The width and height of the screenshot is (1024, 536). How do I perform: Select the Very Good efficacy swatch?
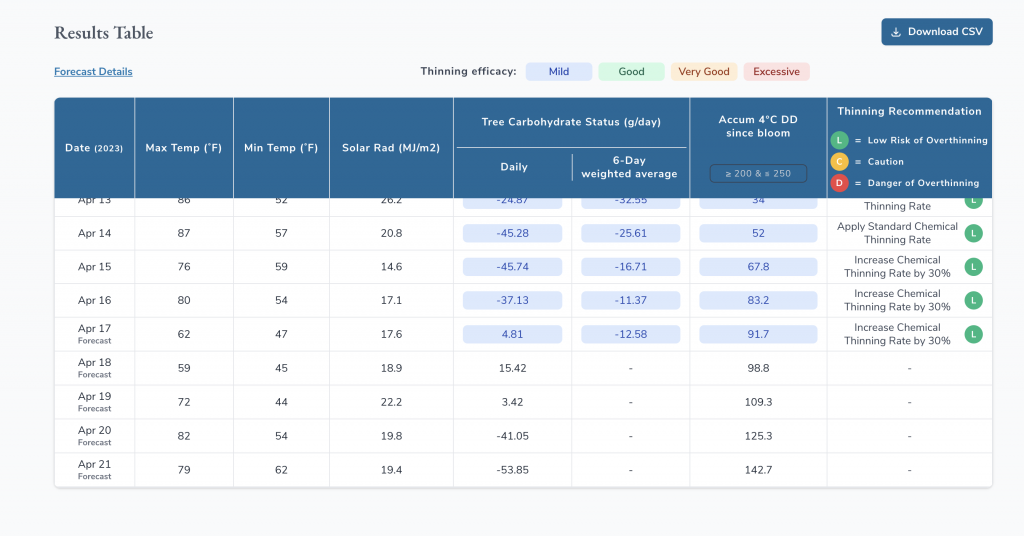coord(703,72)
